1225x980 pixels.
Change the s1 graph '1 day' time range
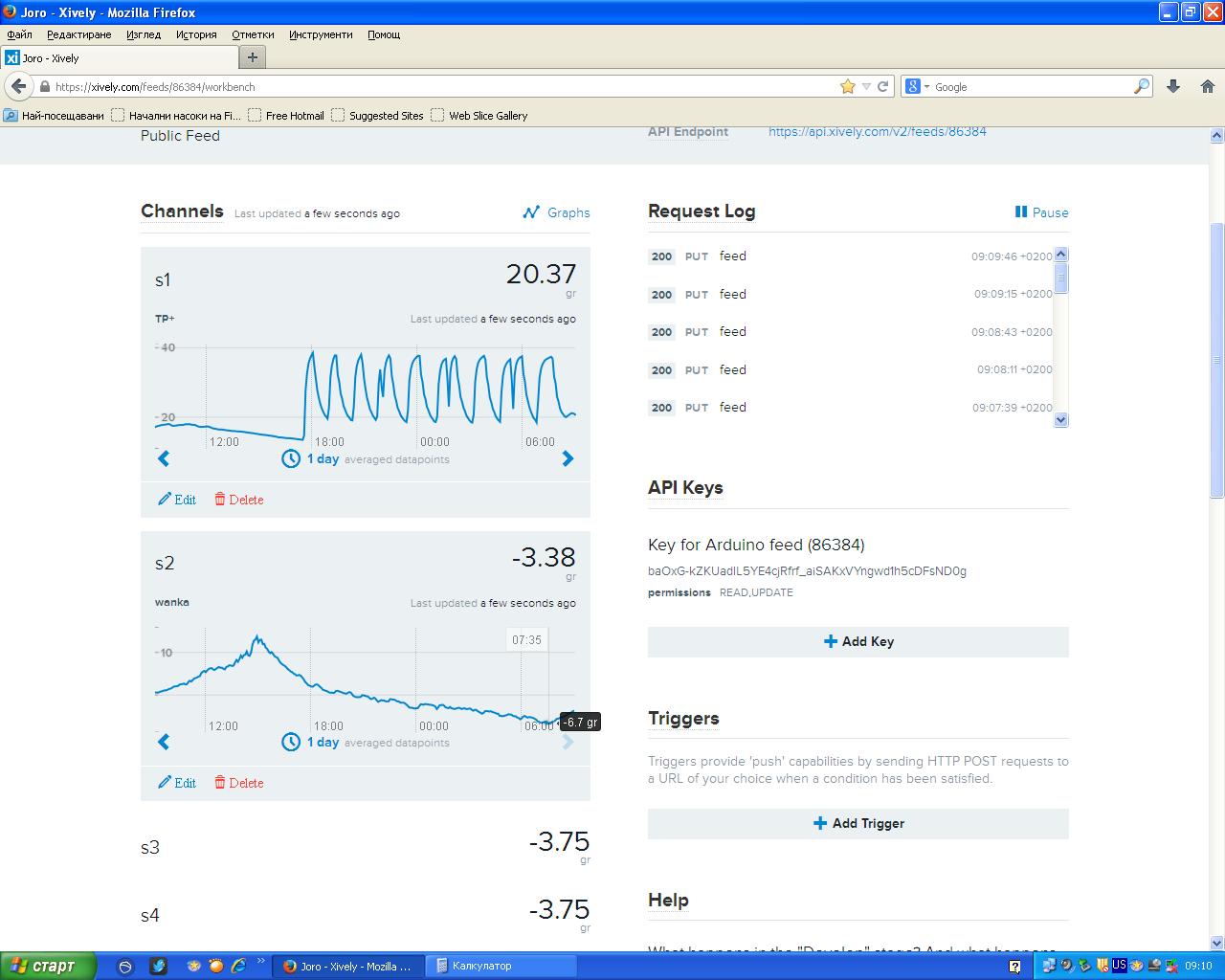(x=323, y=459)
